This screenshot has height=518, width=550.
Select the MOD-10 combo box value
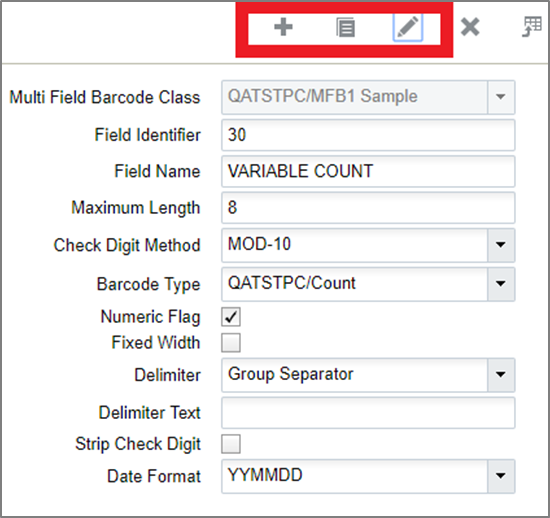pos(259,244)
